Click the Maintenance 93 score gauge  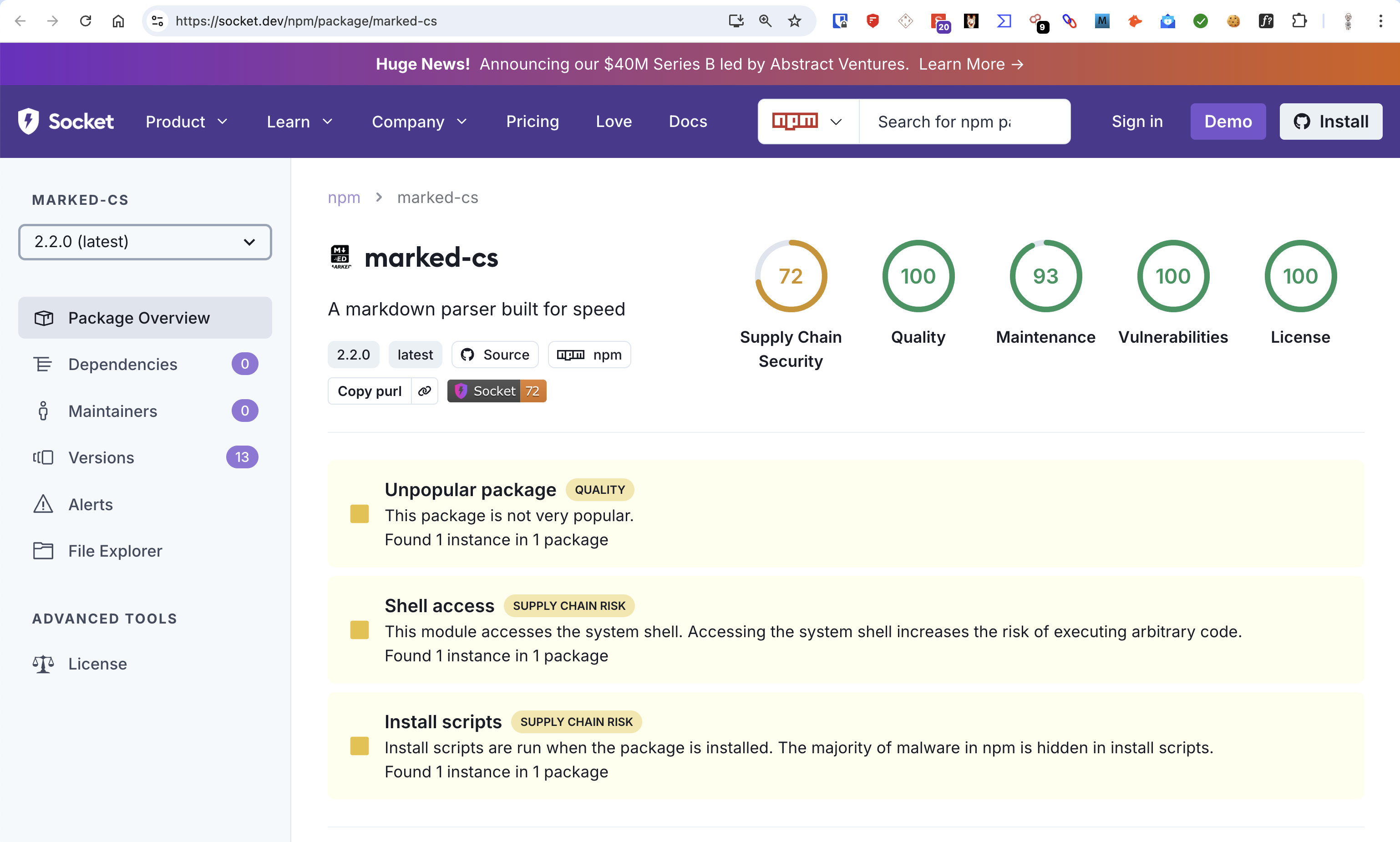[1045, 276]
